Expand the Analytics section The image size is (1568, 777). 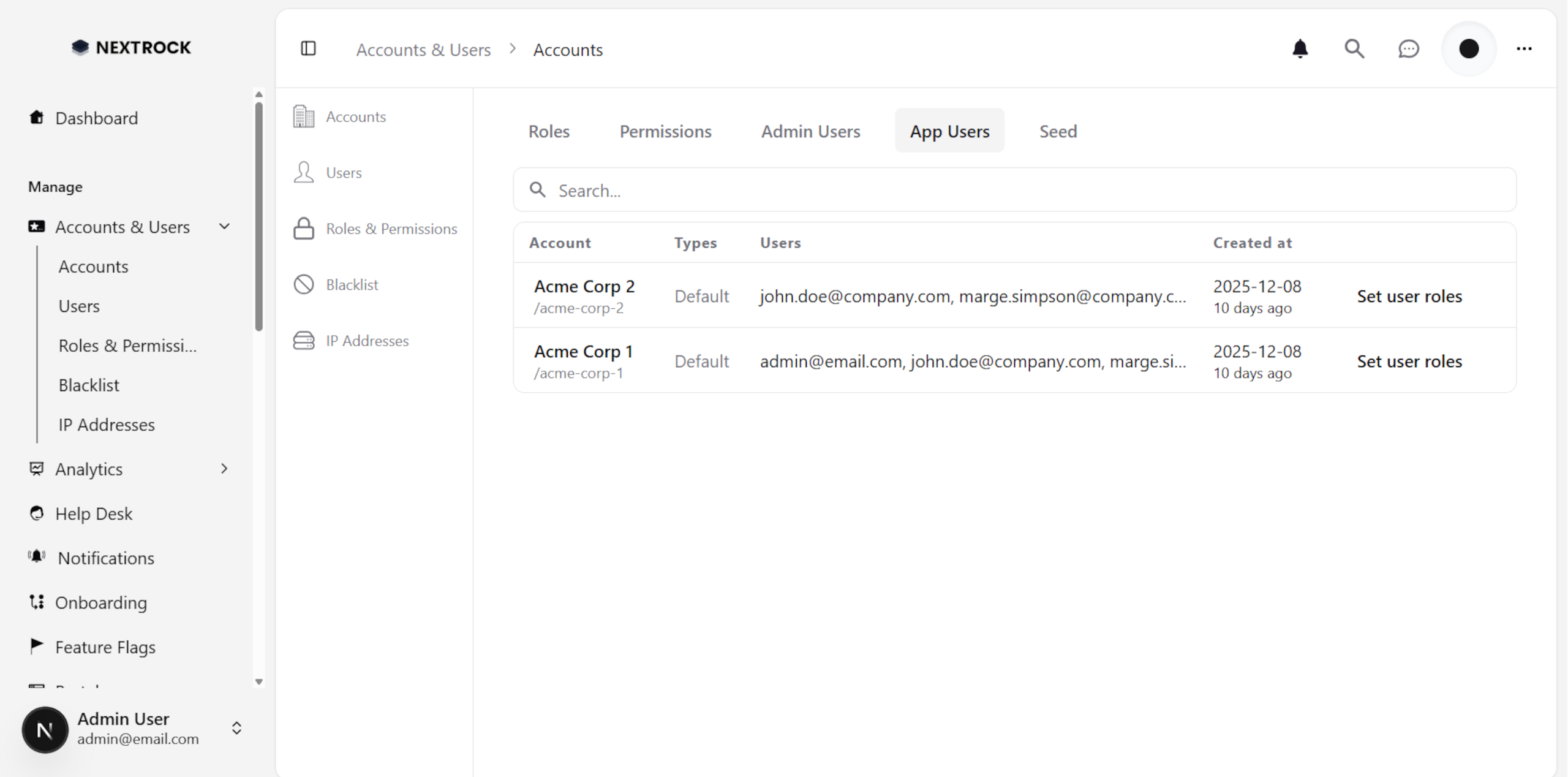coord(224,469)
